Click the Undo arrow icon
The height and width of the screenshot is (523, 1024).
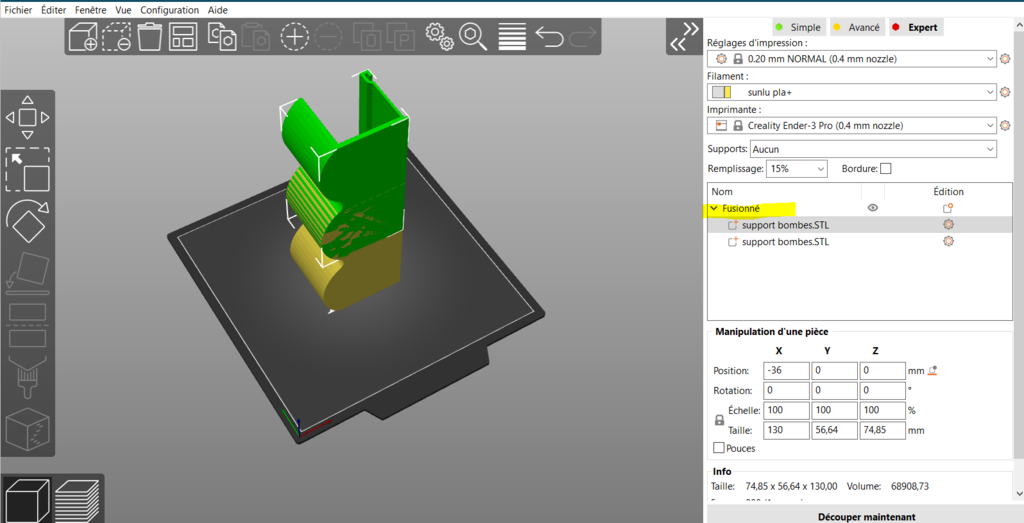(549, 37)
